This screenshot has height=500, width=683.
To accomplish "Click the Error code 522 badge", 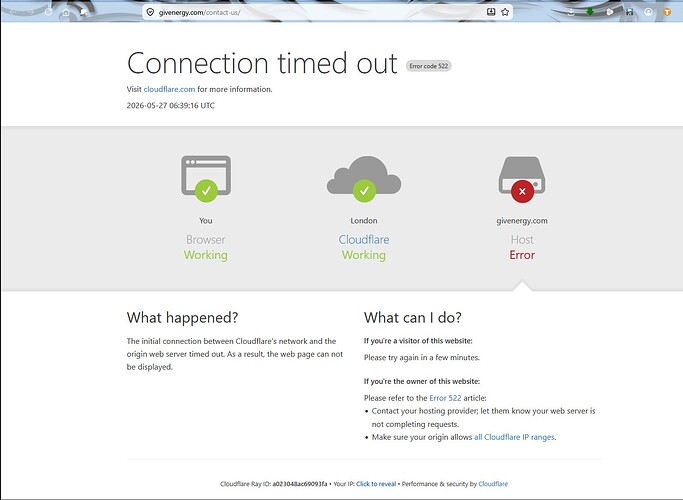I will (x=429, y=66).
